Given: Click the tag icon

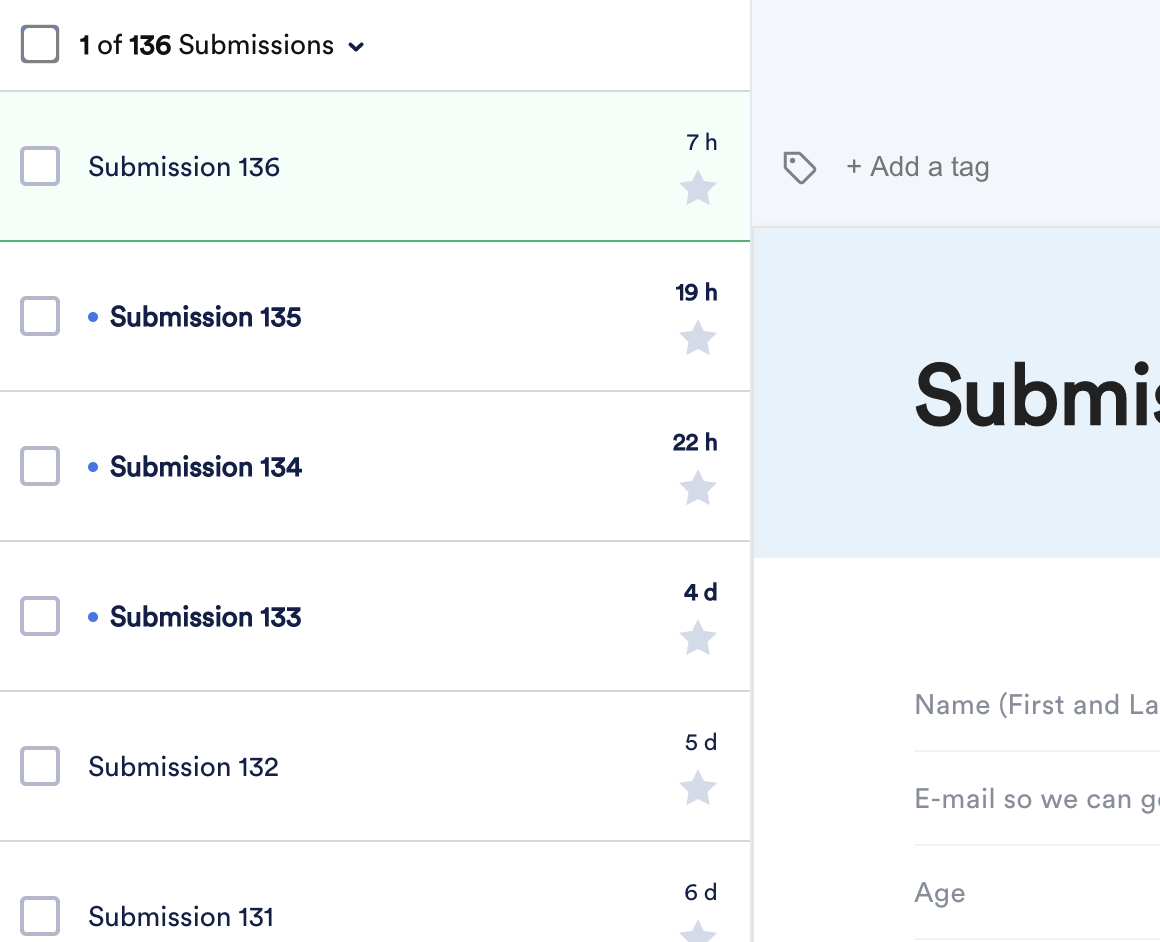Looking at the screenshot, I should point(799,167).
